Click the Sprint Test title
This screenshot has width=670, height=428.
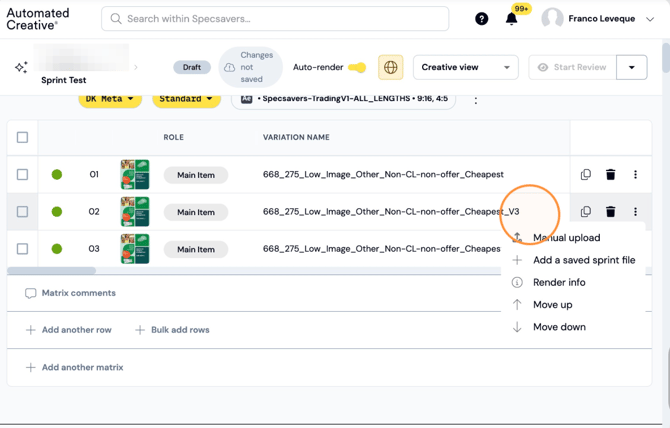(64, 80)
